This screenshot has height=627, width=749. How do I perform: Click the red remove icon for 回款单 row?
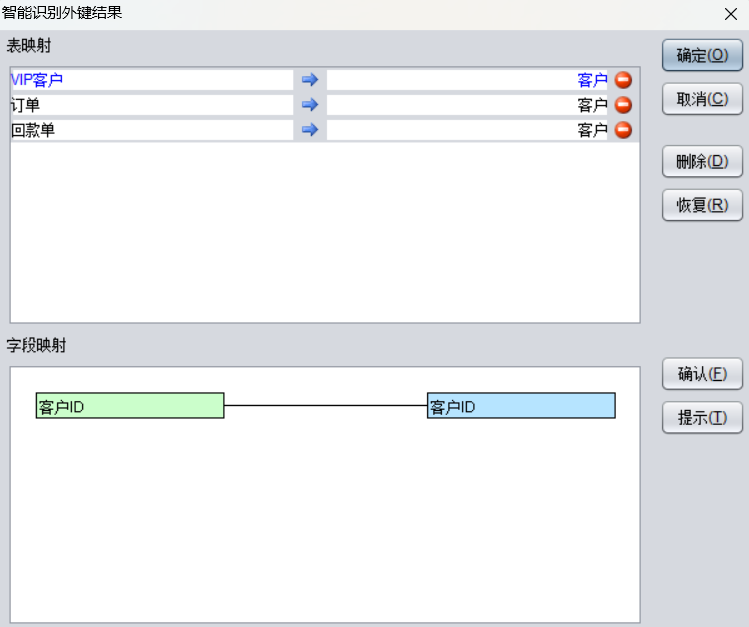tap(623, 130)
